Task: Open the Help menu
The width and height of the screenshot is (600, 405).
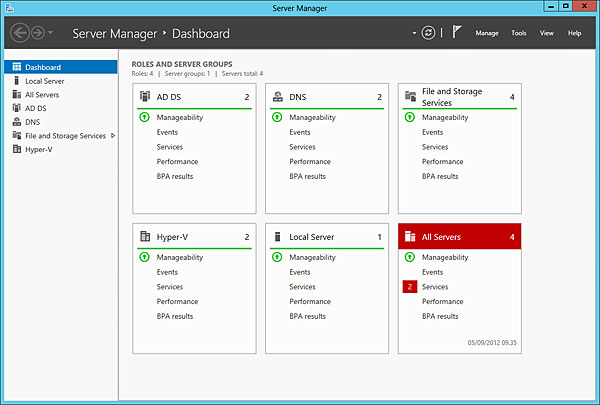Action: 574,33
